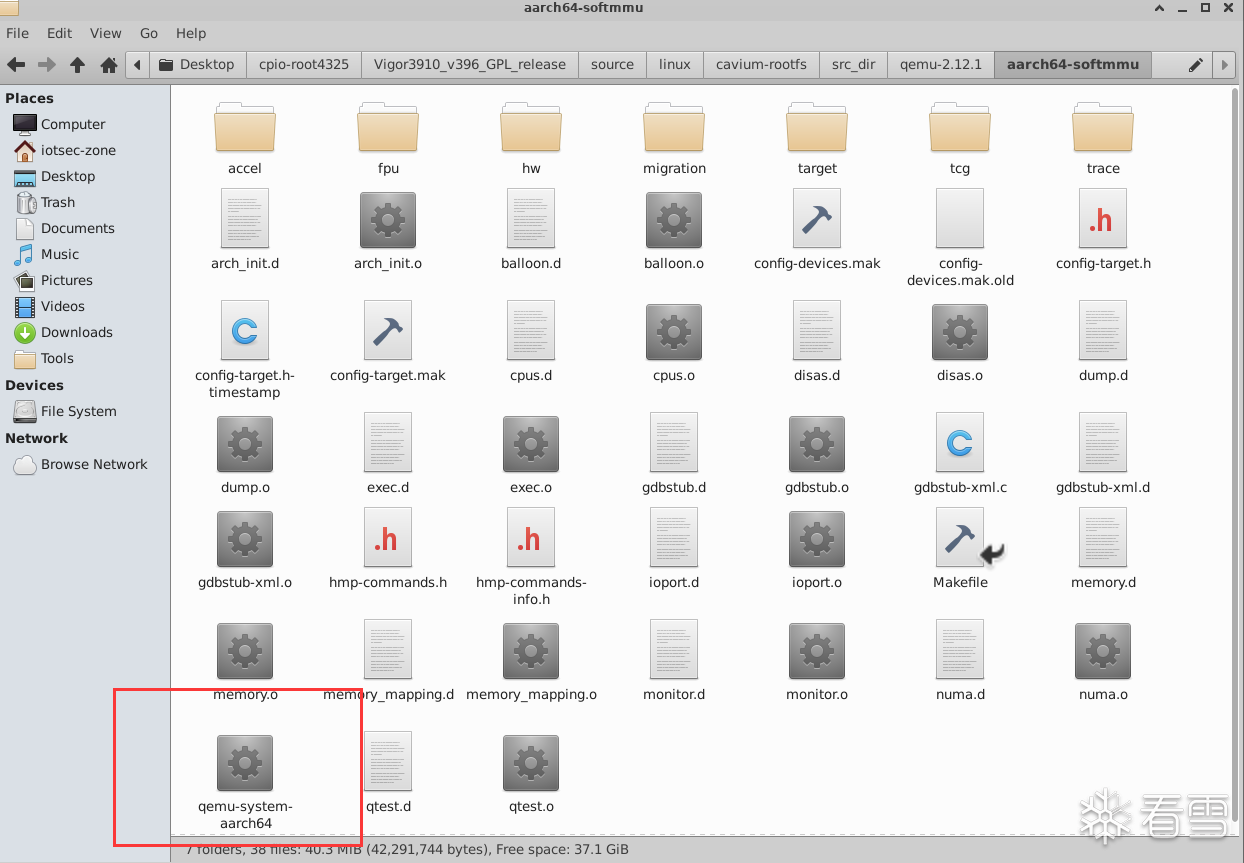Jump to the cavium-rootfs path button
This screenshot has width=1244, height=863.
click(761, 64)
